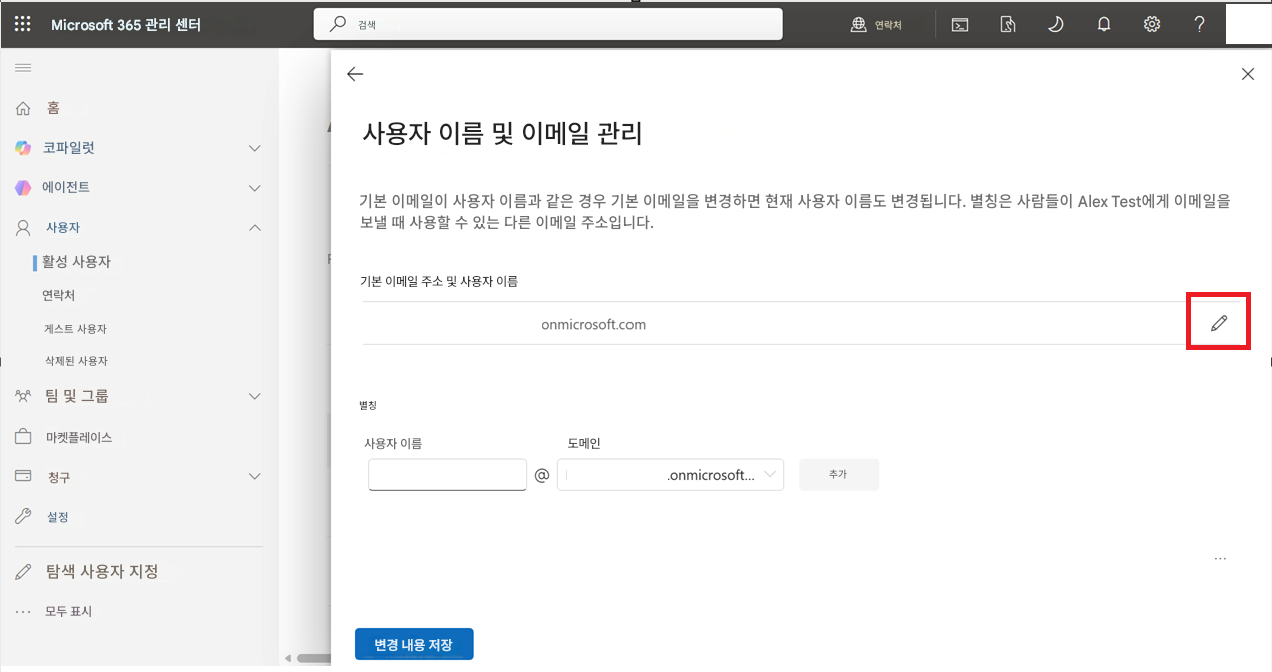Open the more options ellipsis in the panel

click(1220, 559)
